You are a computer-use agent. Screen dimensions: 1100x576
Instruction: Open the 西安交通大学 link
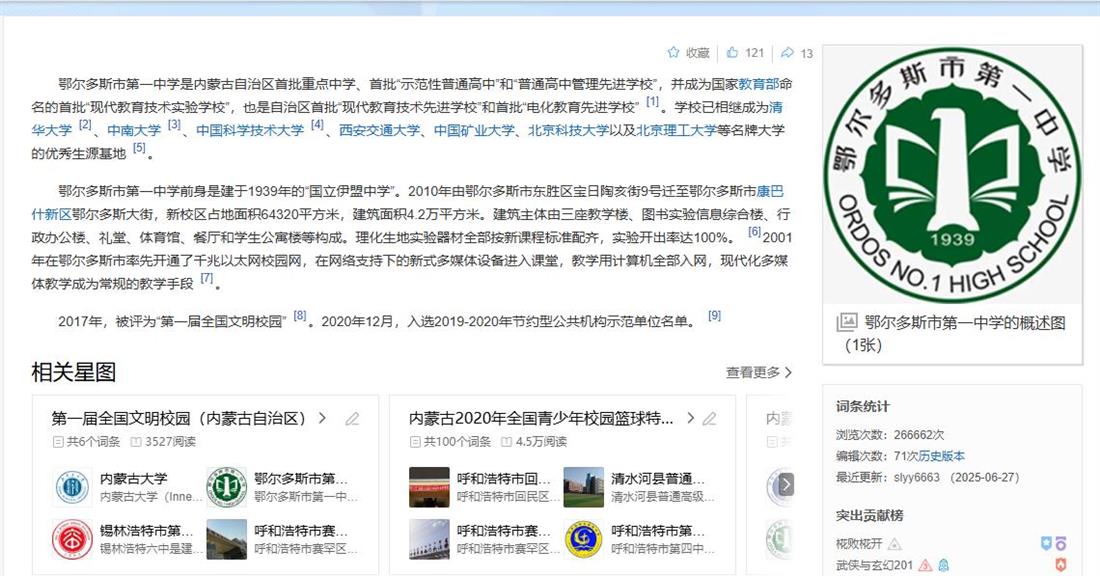(380, 130)
